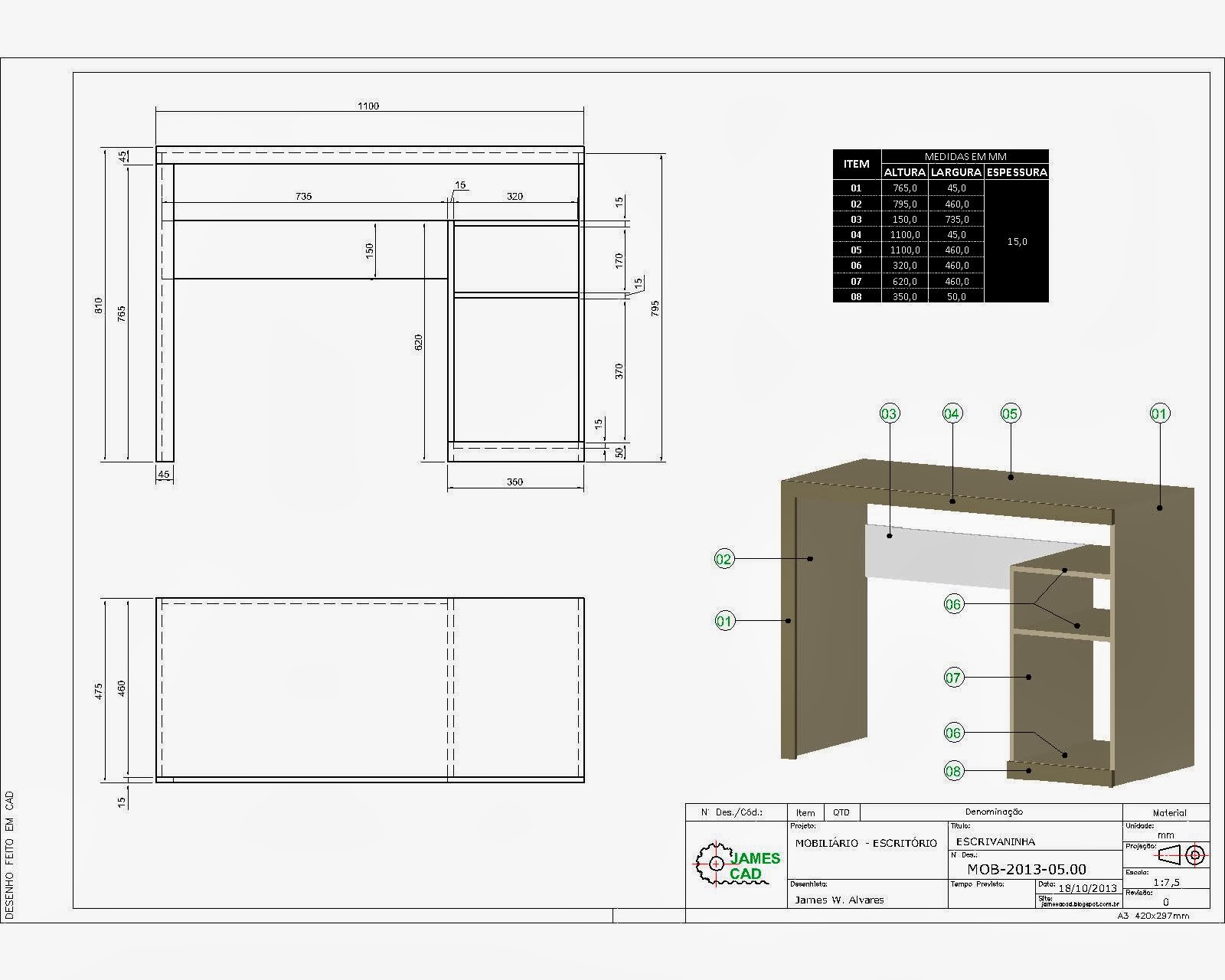Click the 795 height dimension

pos(655,308)
